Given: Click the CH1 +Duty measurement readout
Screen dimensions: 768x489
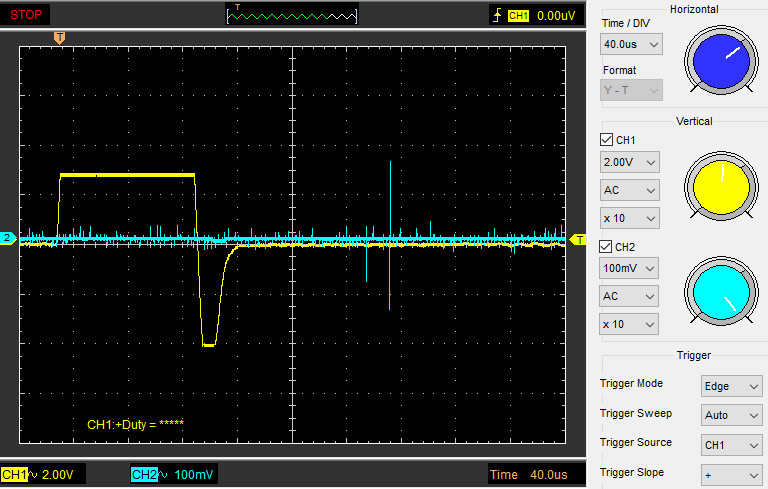Looking at the screenshot, I should 135,425.
